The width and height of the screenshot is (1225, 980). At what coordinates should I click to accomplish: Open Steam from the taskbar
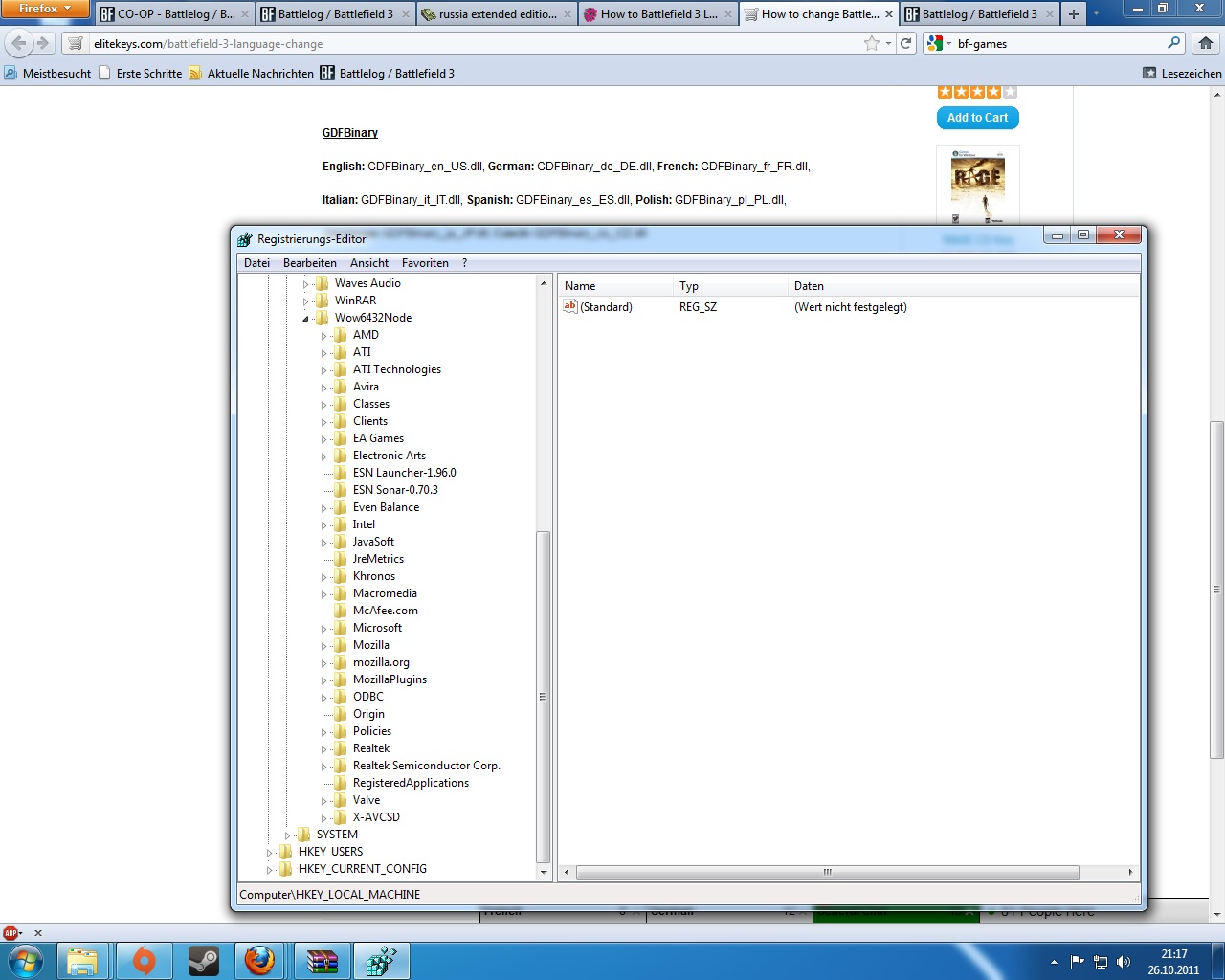pos(203,960)
